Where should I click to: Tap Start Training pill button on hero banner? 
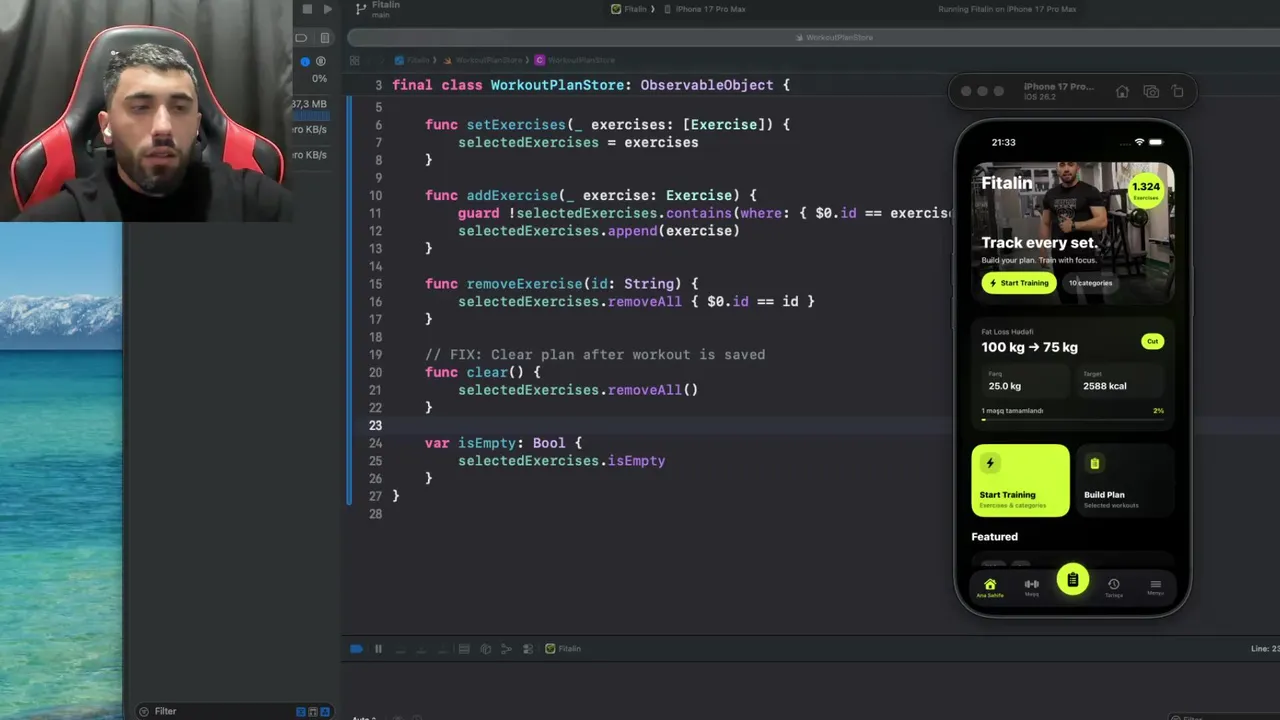(x=1018, y=283)
